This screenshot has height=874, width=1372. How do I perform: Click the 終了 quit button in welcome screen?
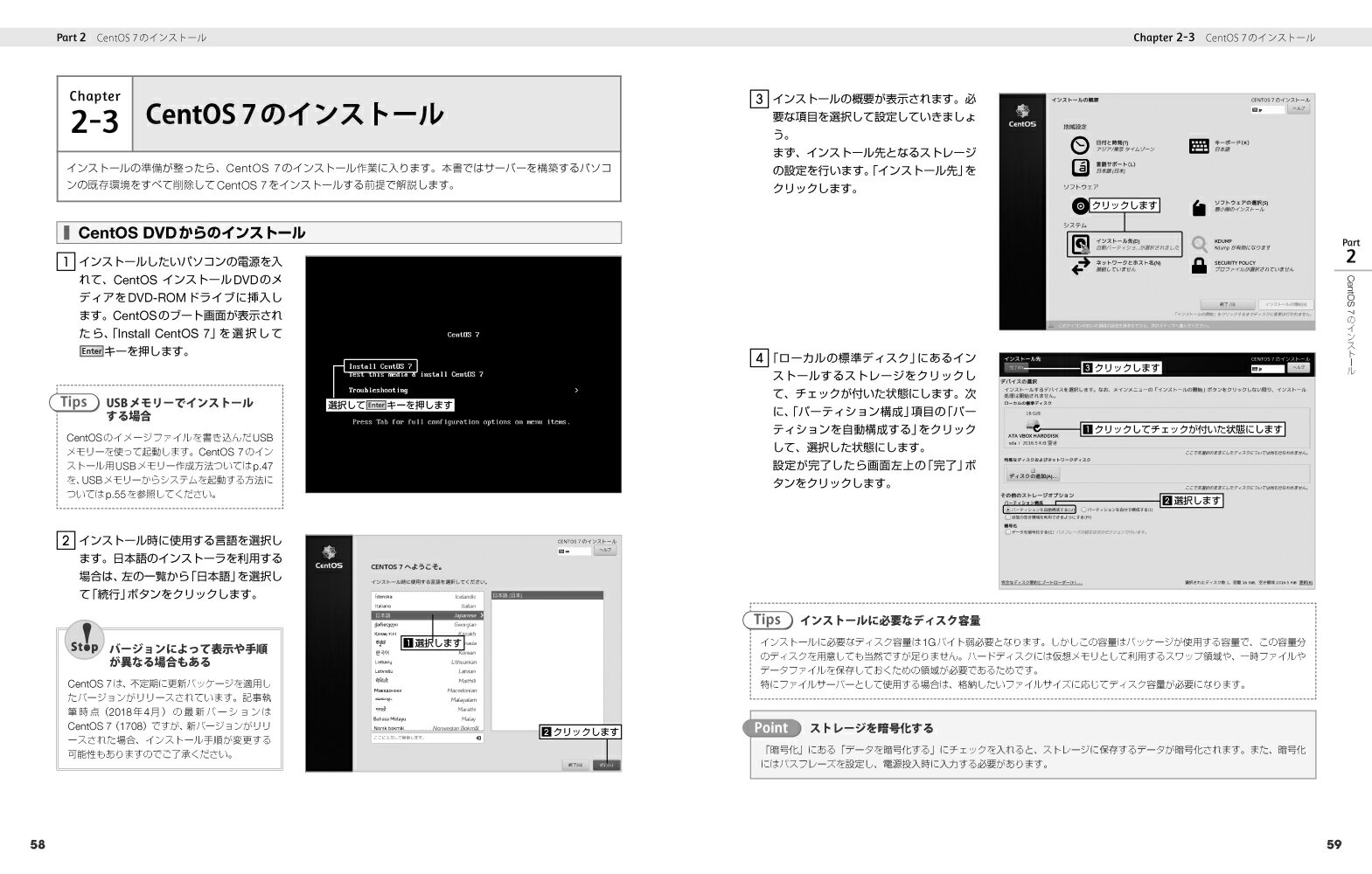pyautogui.click(x=575, y=765)
